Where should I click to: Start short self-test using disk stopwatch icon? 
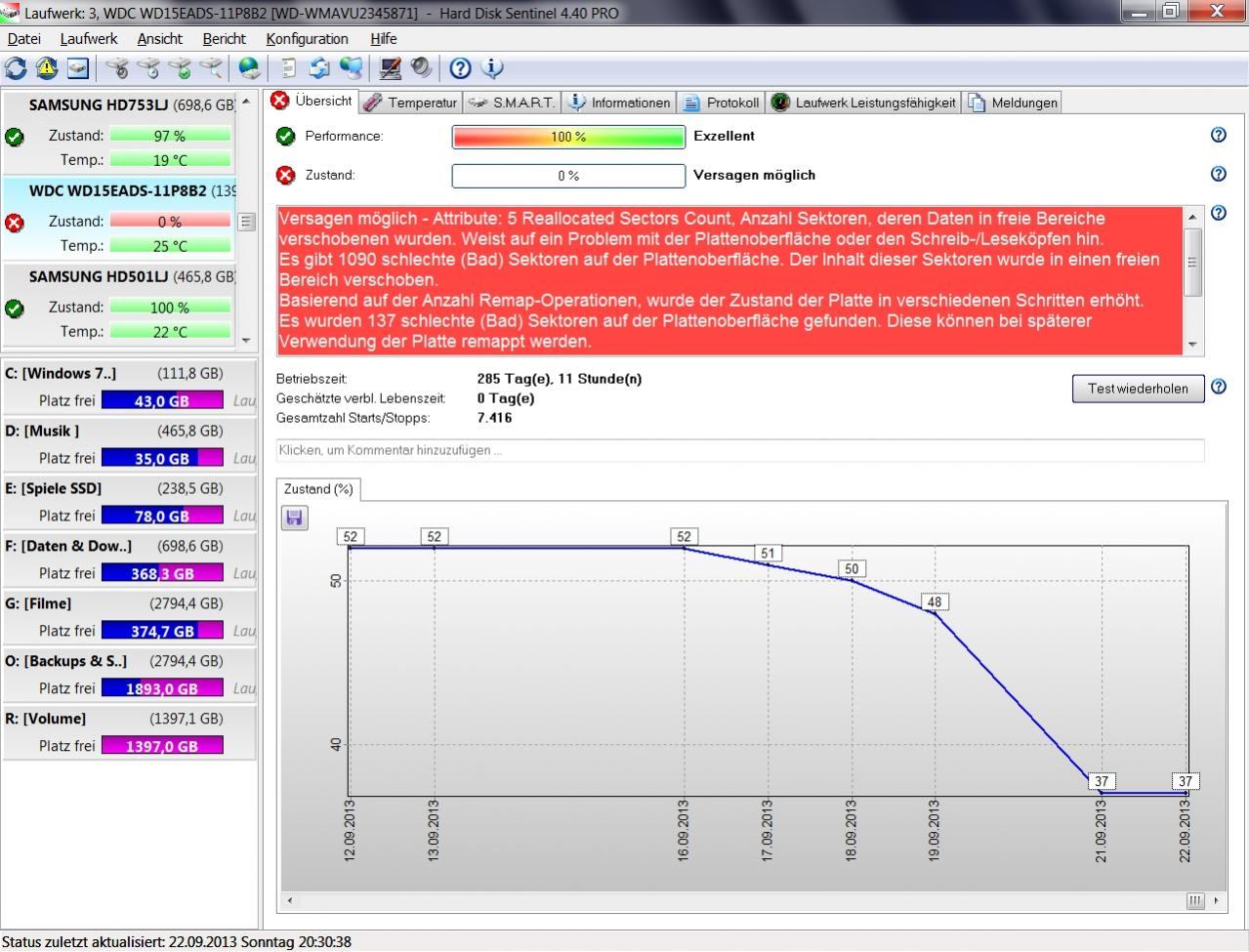tap(117, 68)
